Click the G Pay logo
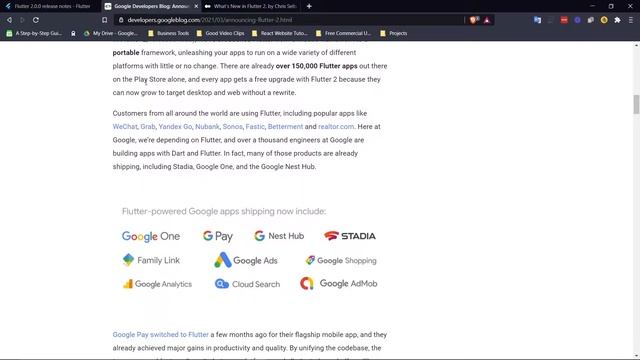This screenshot has width=640, height=360. 218,236
